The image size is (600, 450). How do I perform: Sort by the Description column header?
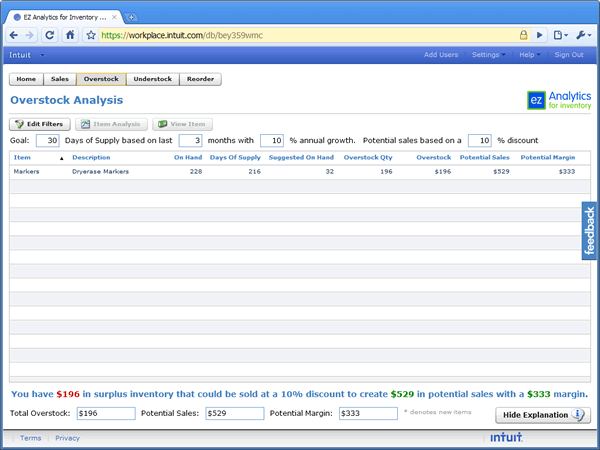(x=91, y=157)
